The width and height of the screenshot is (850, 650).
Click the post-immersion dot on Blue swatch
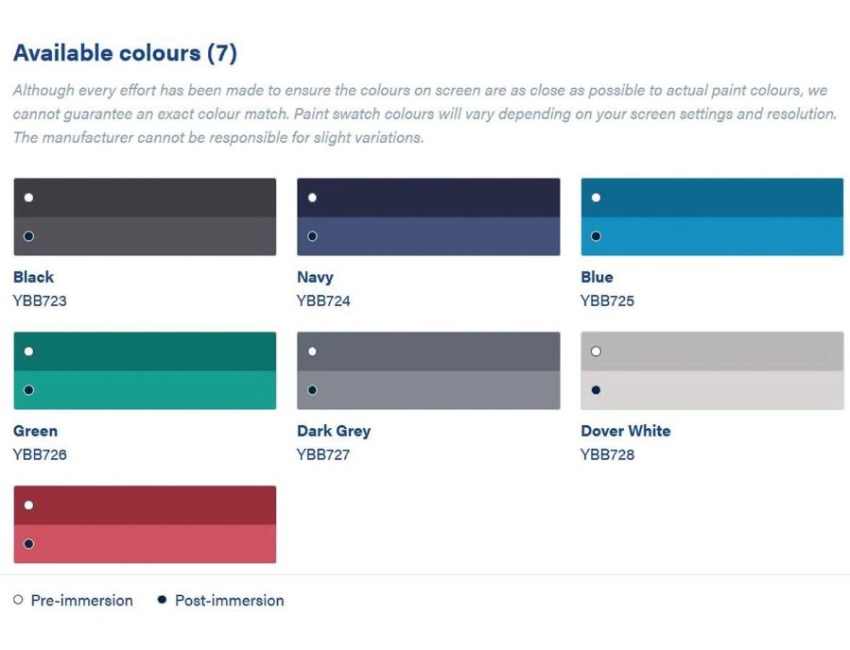[596, 236]
